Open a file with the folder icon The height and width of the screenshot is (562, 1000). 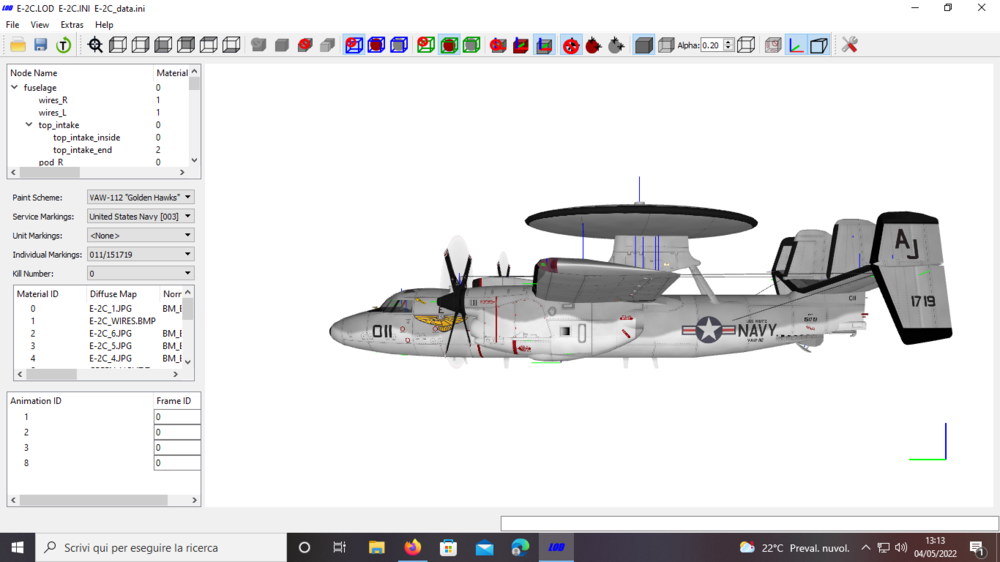18,45
